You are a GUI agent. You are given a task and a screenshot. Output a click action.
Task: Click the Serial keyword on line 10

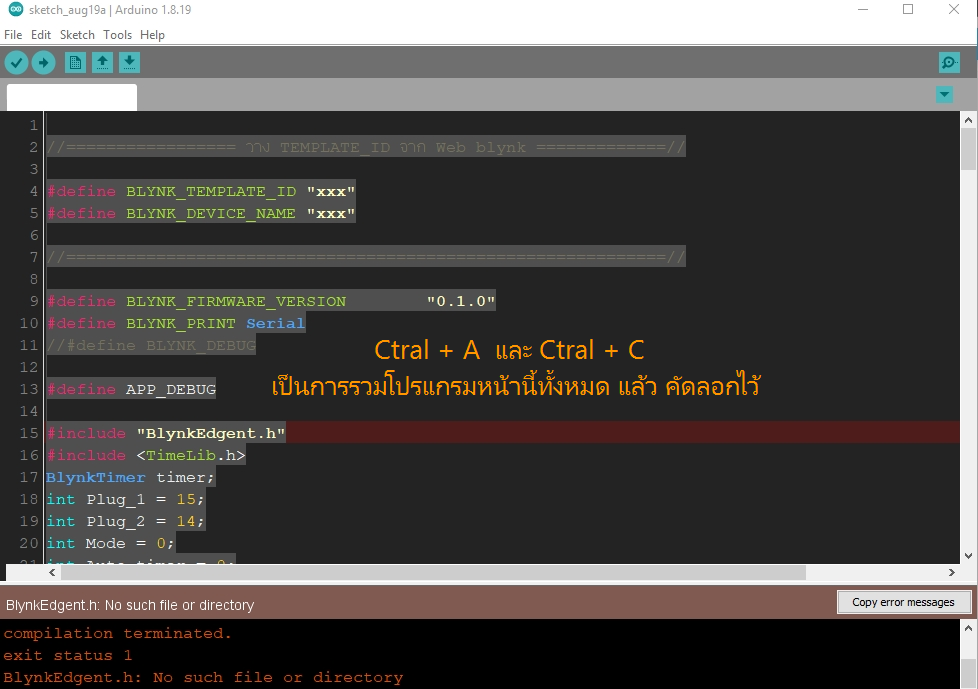[x=276, y=323]
